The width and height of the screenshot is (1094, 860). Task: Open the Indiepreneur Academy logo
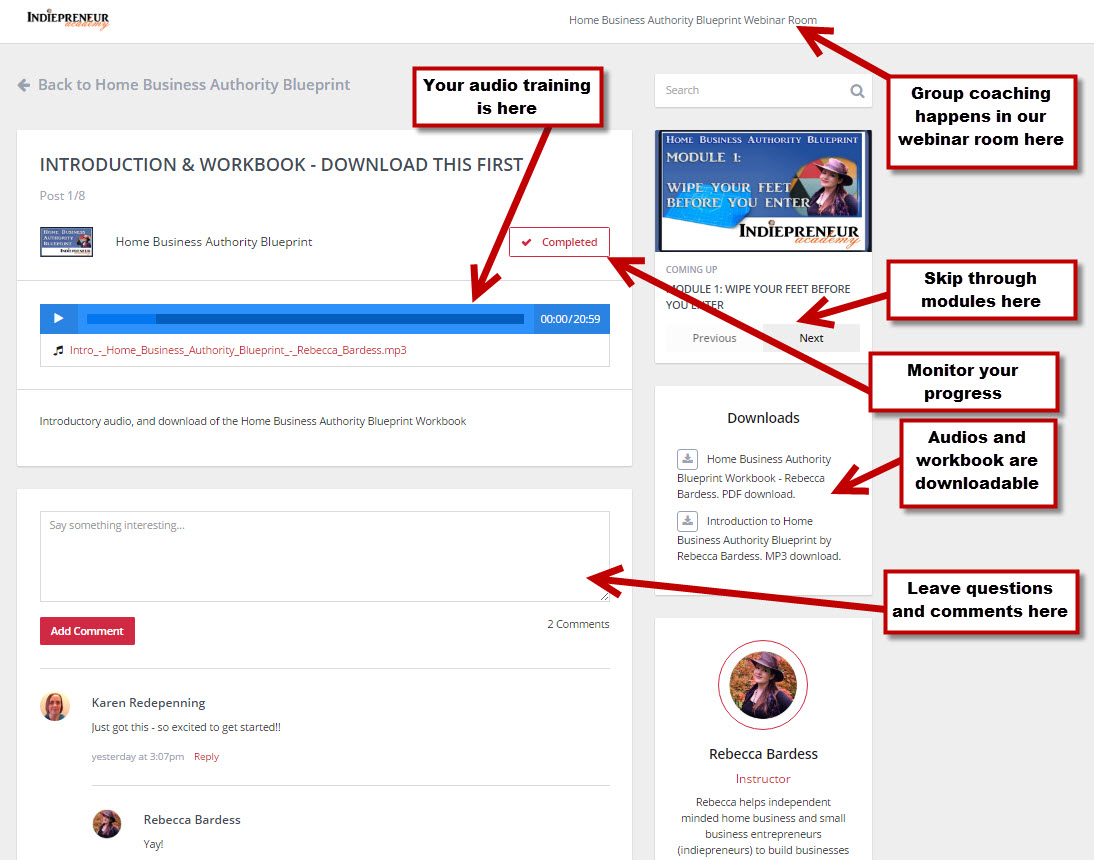tap(68, 20)
